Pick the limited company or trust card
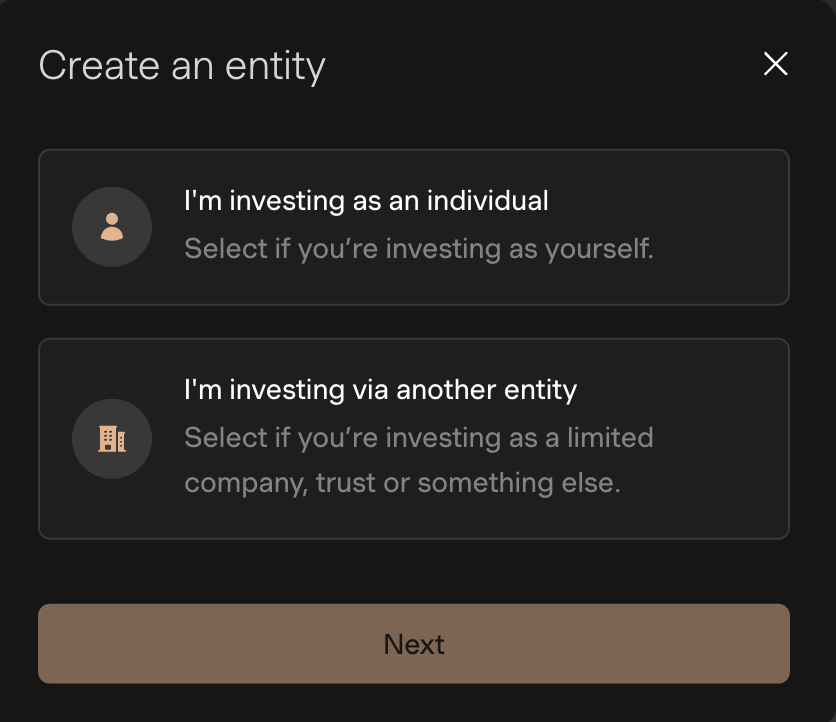This screenshot has width=836, height=722. [414, 439]
